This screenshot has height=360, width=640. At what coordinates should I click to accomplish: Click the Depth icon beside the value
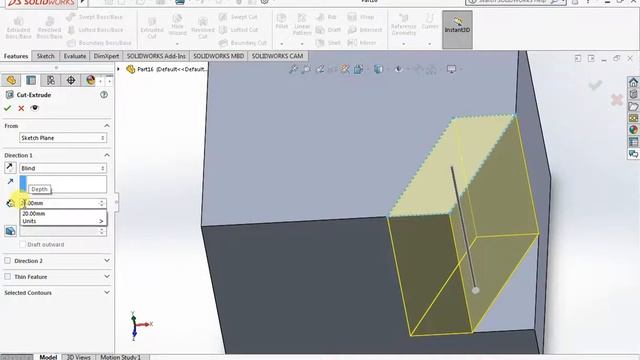click(x=10, y=203)
